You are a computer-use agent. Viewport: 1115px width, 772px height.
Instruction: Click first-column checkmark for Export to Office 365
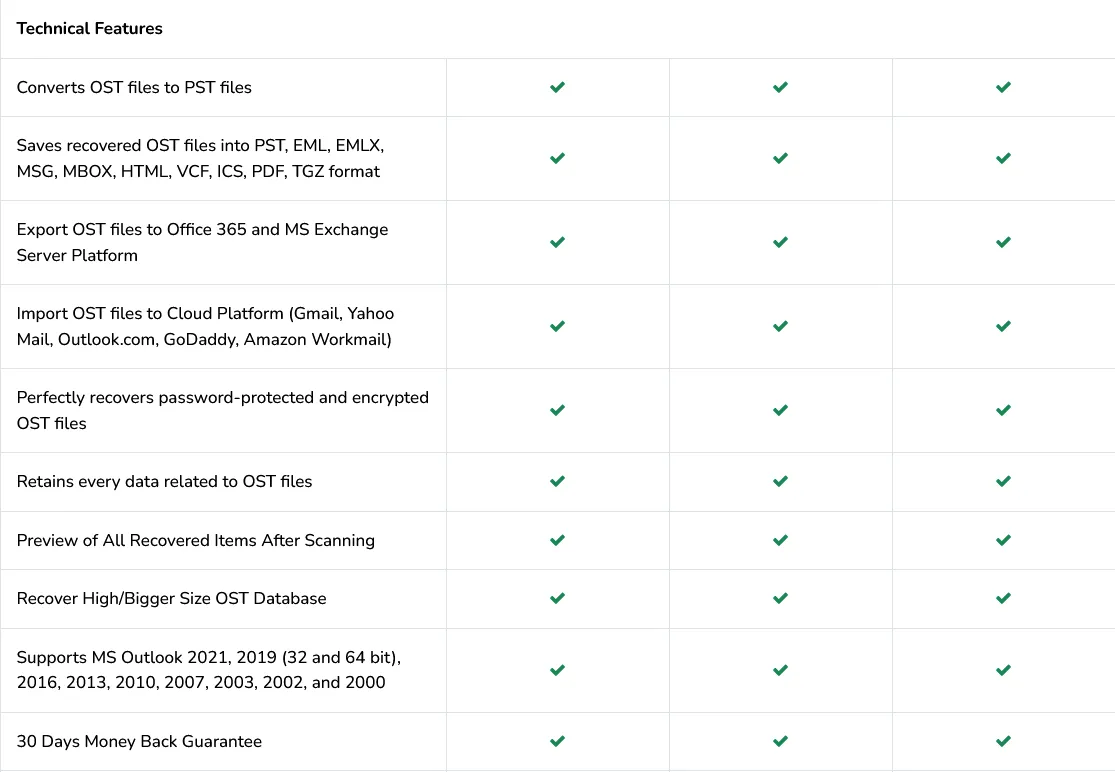click(558, 242)
